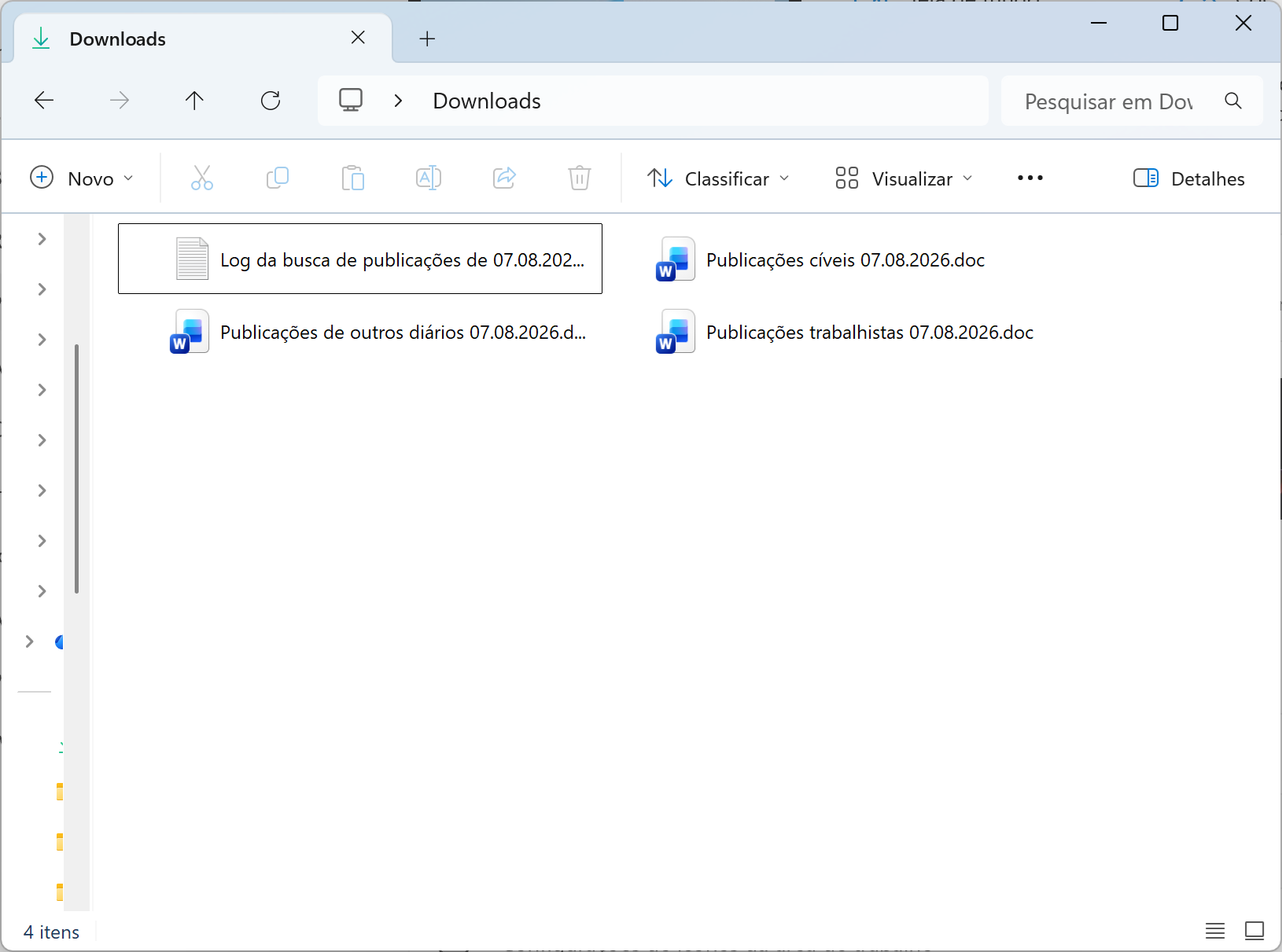The height and width of the screenshot is (952, 1282).
Task: Open the Novo dropdown menu
Action: [x=82, y=178]
